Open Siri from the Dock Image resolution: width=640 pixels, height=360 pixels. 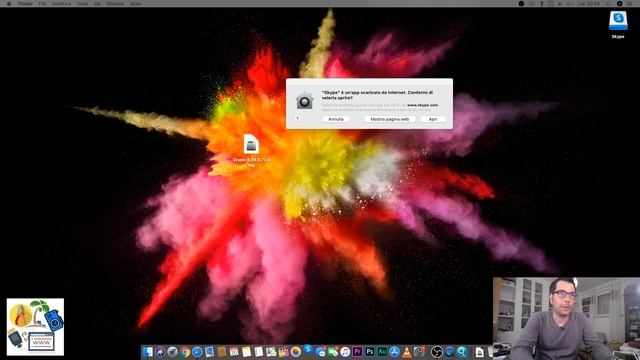point(160,352)
